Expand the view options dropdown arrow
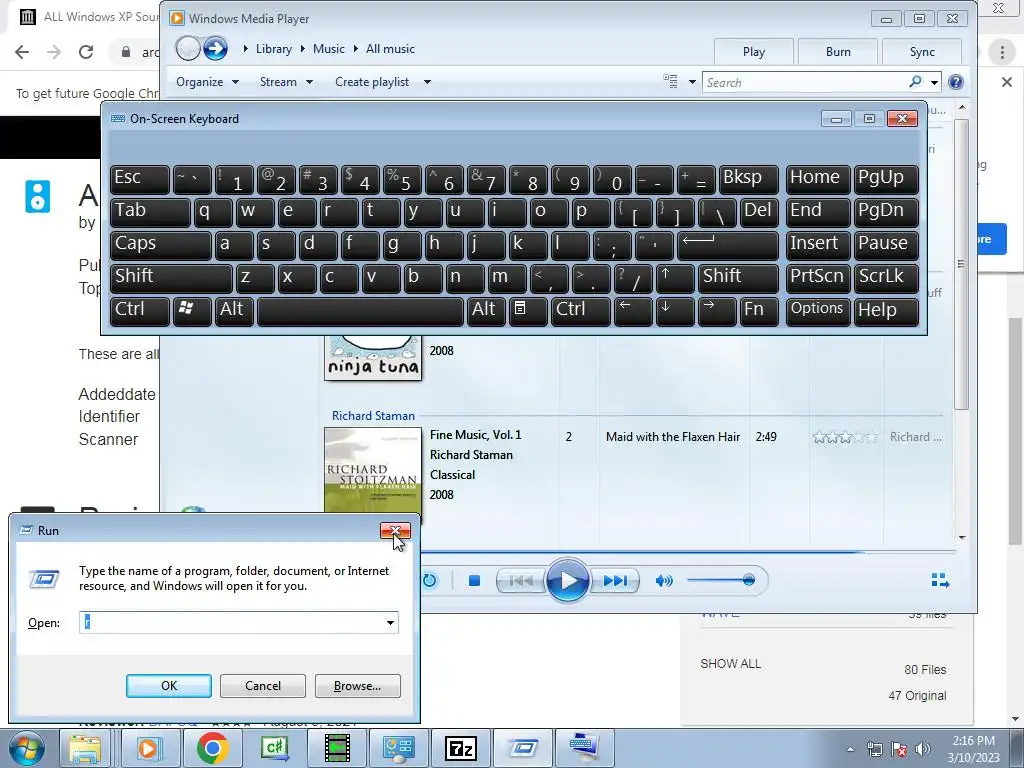This screenshot has width=1024, height=768. point(692,82)
